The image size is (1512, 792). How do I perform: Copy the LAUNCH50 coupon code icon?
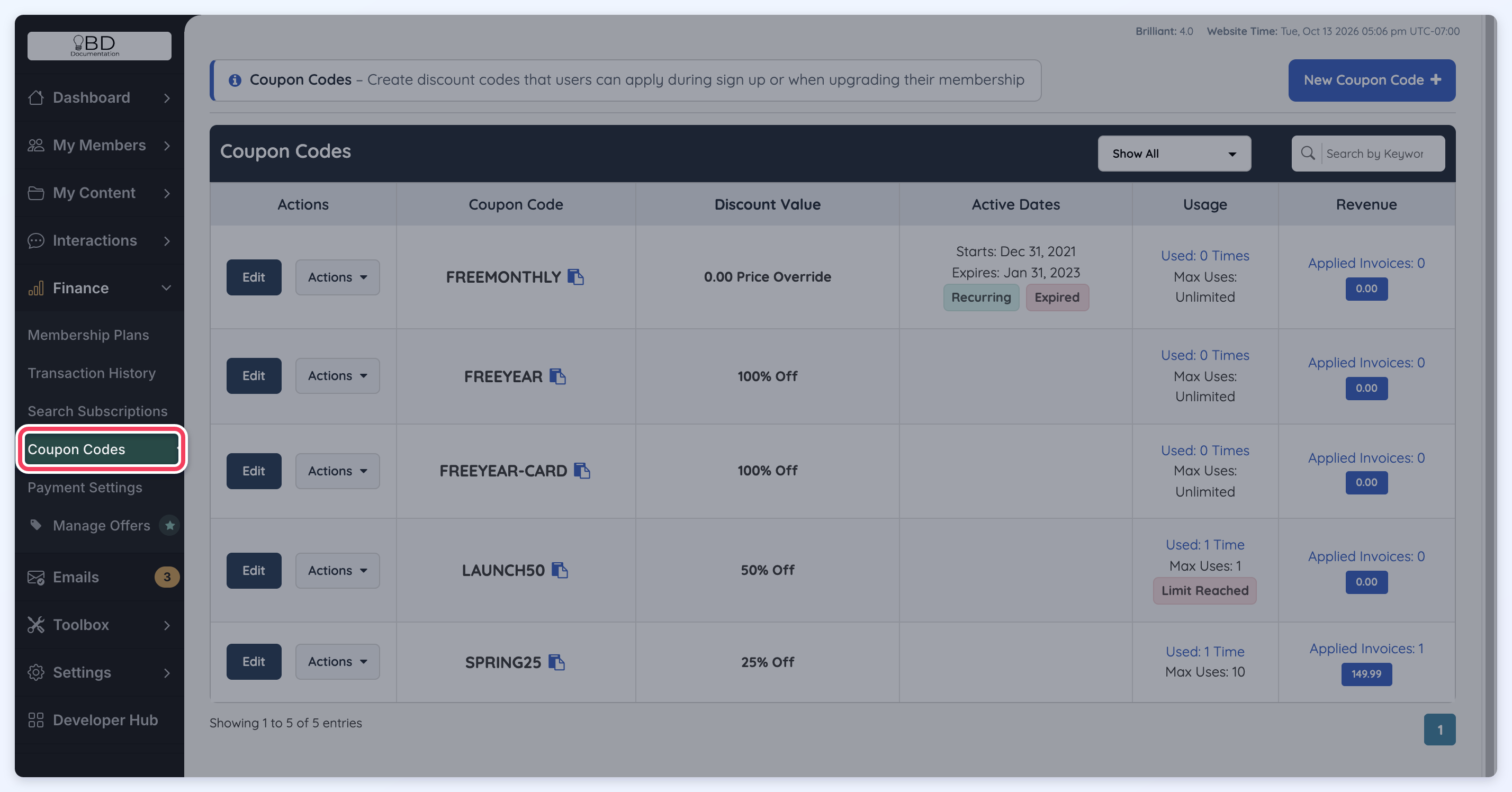pyautogui.click(x=560, y=570)
